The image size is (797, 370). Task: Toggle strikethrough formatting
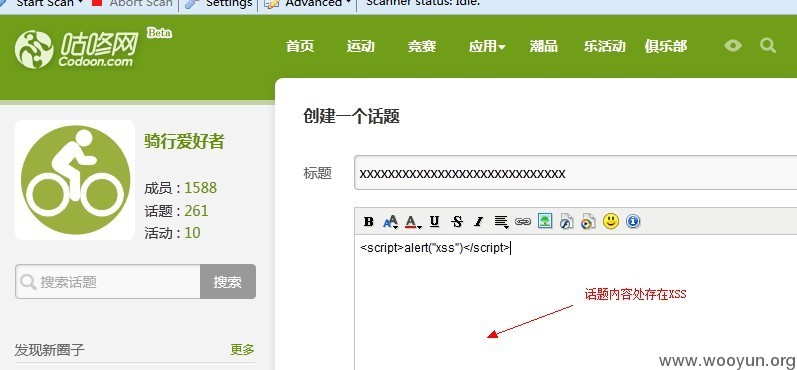pyautogui.click(x=457, y=222)
